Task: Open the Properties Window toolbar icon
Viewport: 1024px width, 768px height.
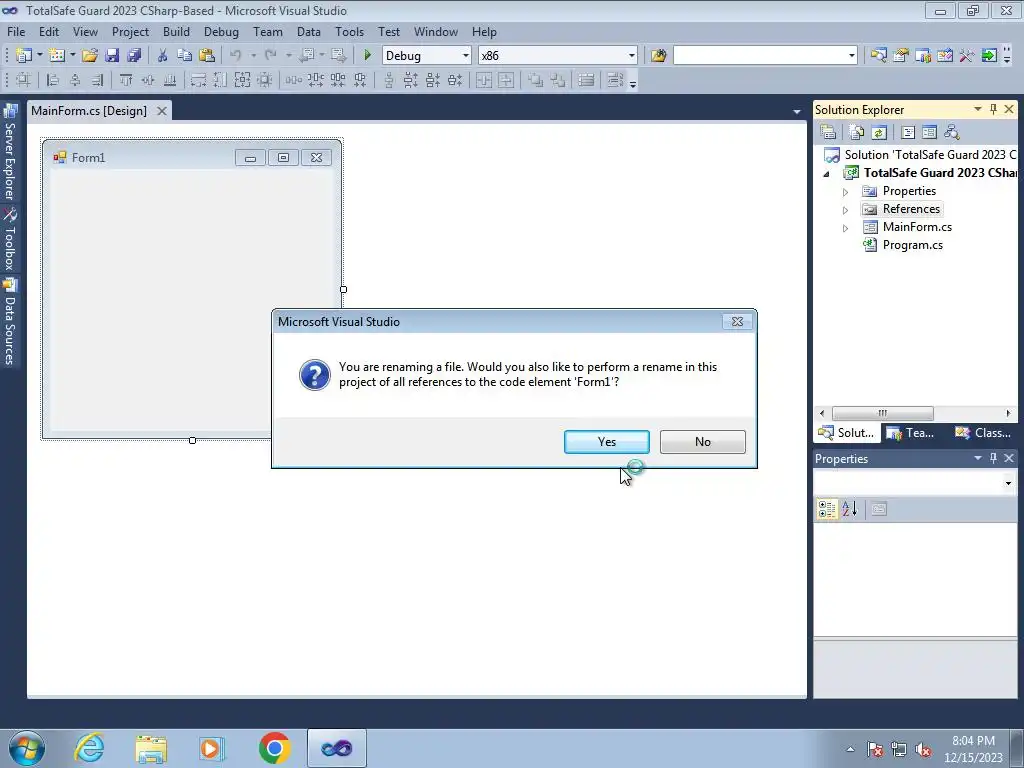Action: (x=901, y=56)
